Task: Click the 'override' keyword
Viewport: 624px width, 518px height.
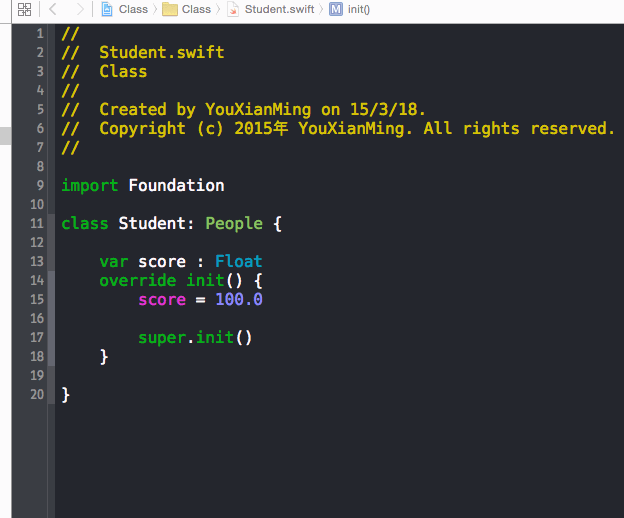Action: pyautogui.click(x=138, y=280)
